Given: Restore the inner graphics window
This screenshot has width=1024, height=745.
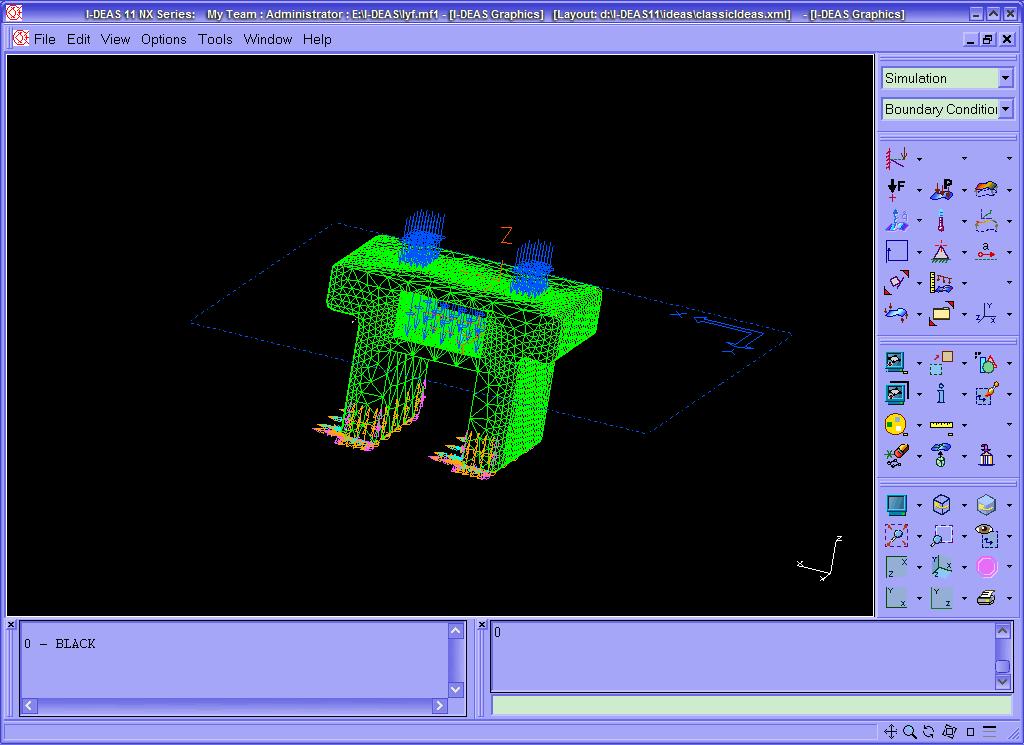Looking at the screenshot, I should (988, 39).
